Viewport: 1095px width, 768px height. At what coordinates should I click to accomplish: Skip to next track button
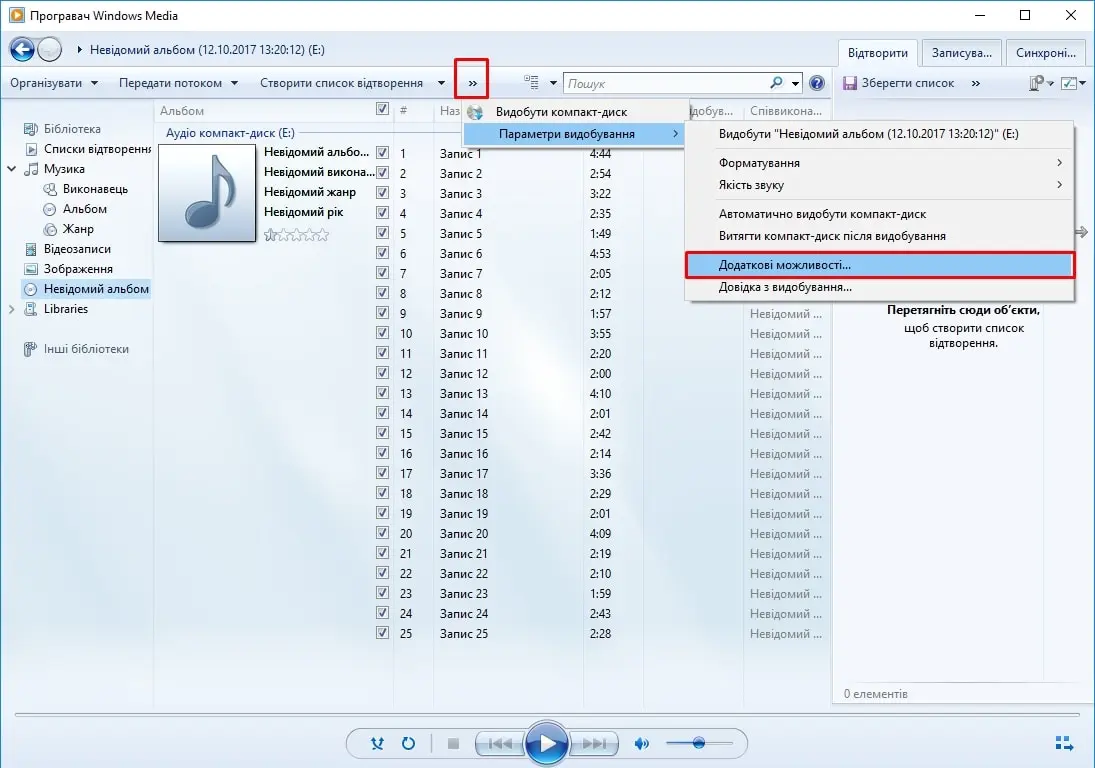594,744
